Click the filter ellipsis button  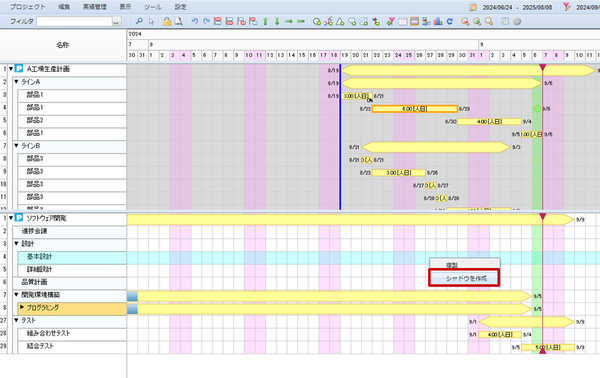pos(116,22)
